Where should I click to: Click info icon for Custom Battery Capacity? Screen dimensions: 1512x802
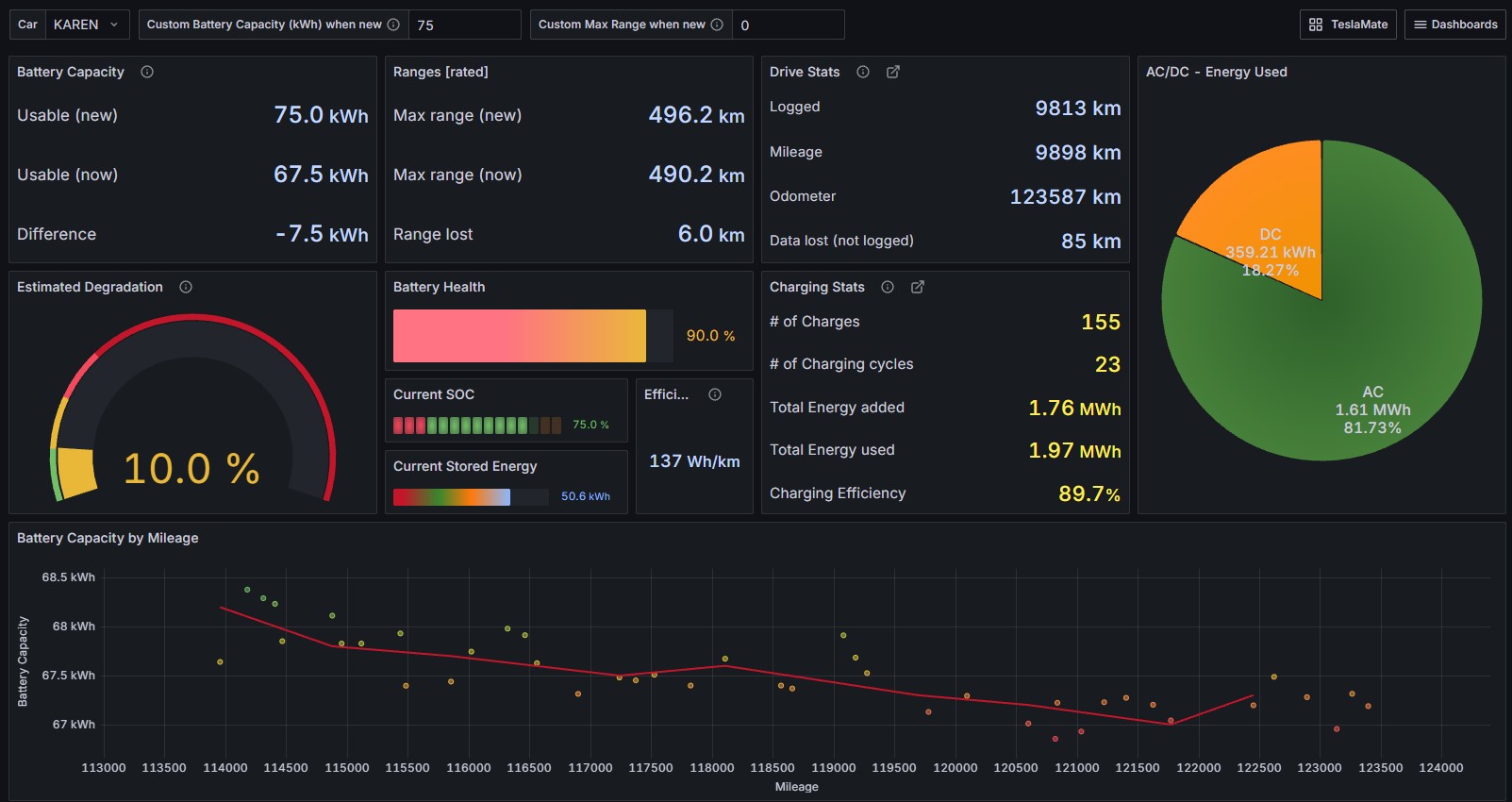tap(393, 25)
